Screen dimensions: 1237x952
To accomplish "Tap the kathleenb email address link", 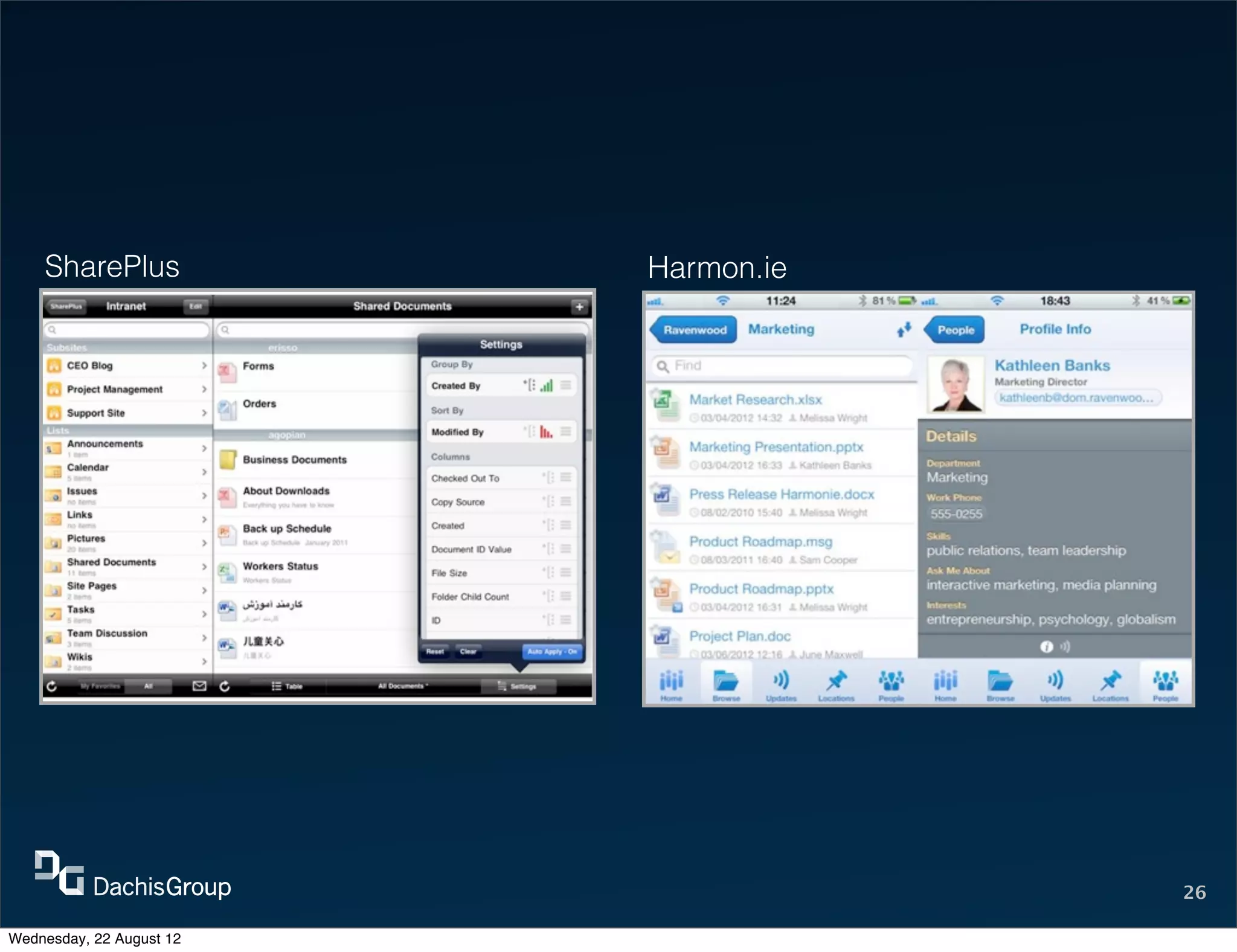I will pos(1076,397).
